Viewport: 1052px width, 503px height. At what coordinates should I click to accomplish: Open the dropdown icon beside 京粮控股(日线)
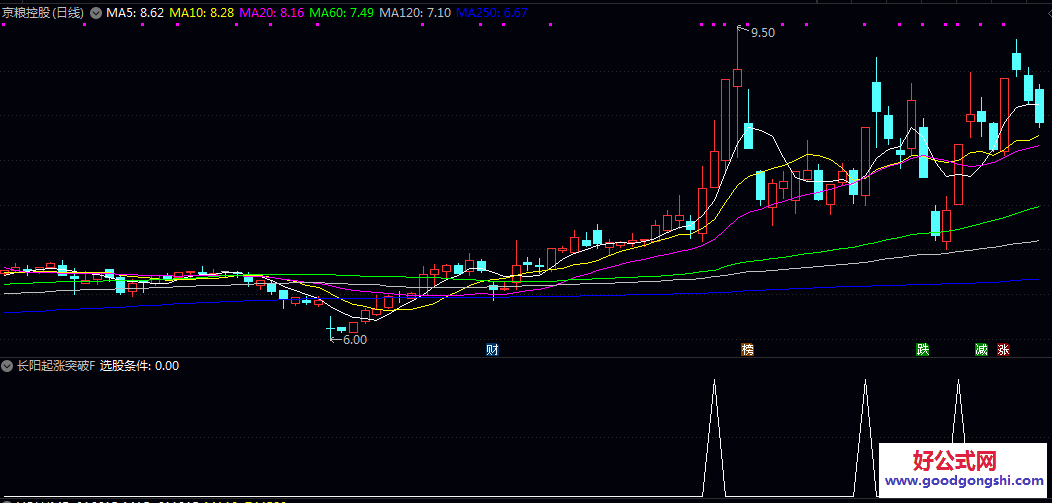coord(96,13)
